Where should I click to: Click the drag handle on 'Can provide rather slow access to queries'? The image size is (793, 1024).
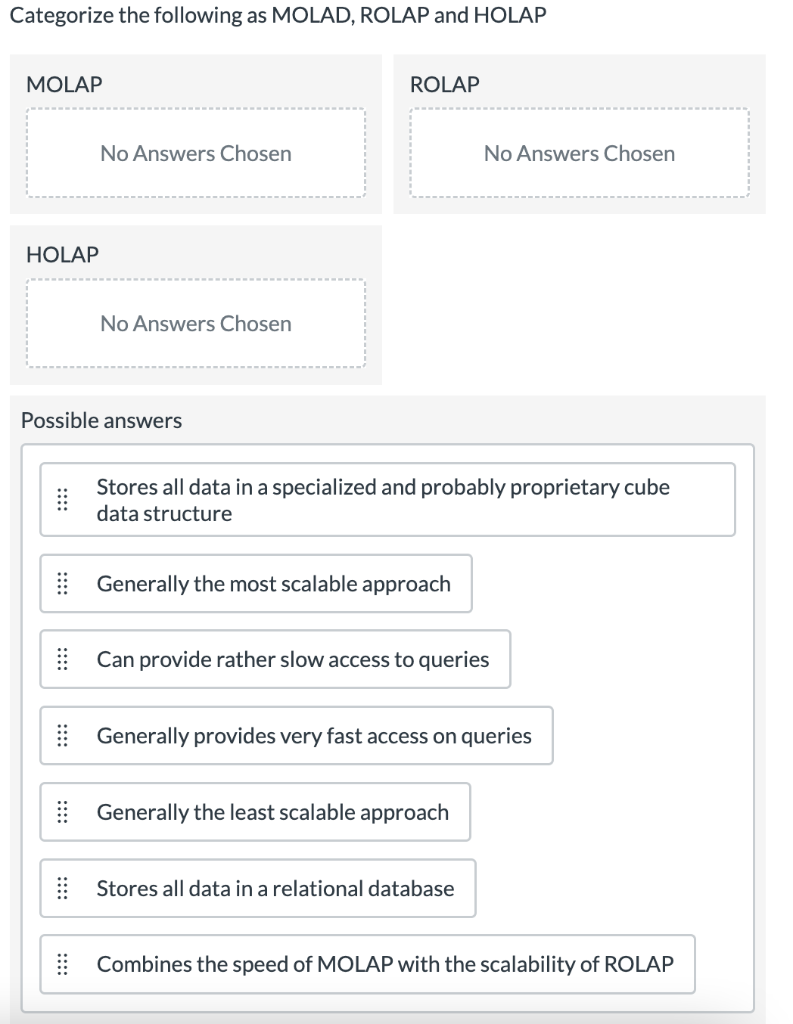click(62, 659)
